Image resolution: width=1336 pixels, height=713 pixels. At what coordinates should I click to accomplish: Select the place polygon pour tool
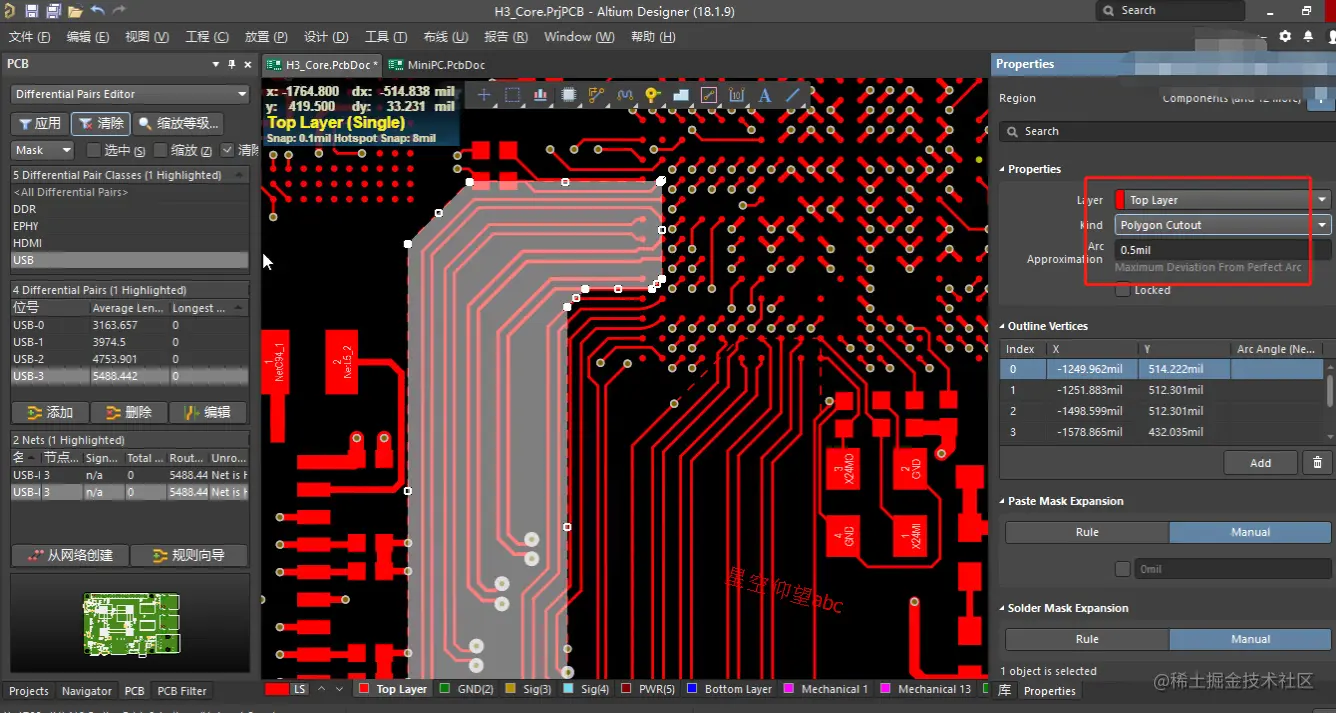click(x=681, y=95)
